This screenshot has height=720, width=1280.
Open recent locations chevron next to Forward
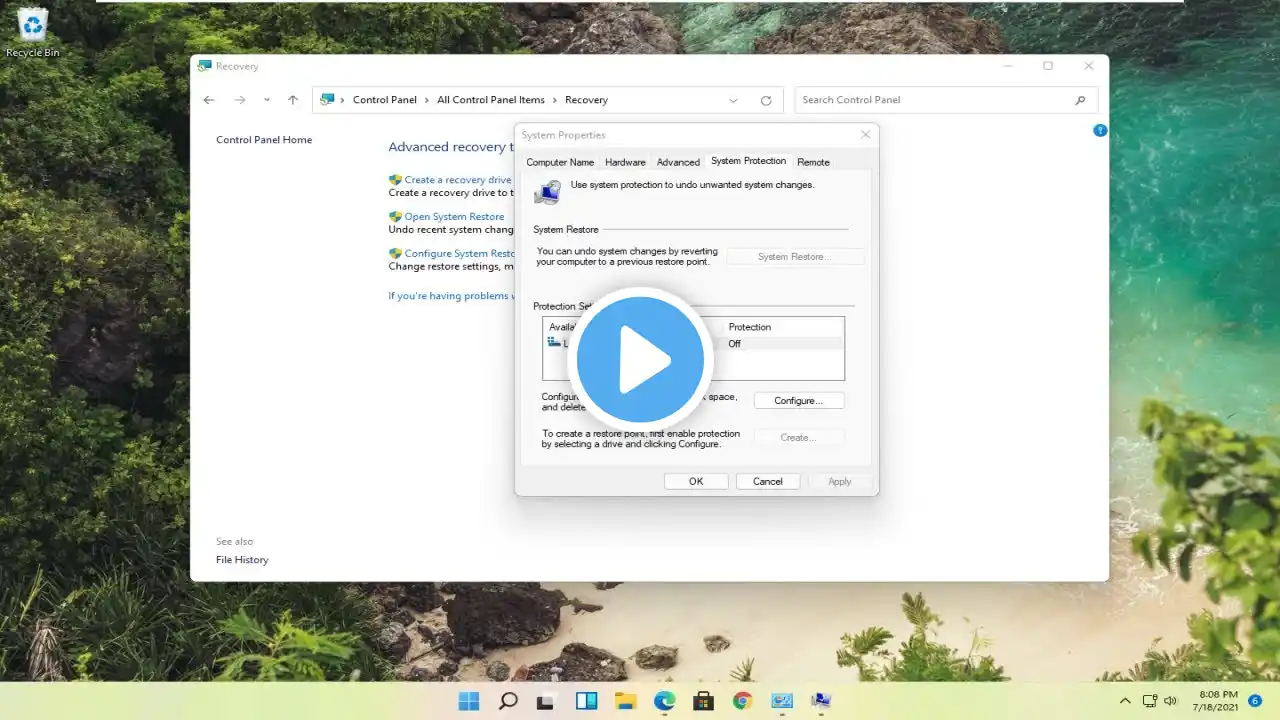point(266,100)
